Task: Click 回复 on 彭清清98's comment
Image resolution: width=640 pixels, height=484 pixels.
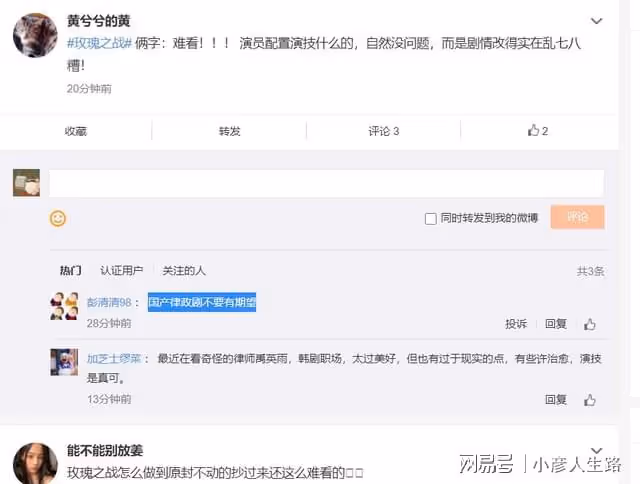Action: (x=556, y=324)
